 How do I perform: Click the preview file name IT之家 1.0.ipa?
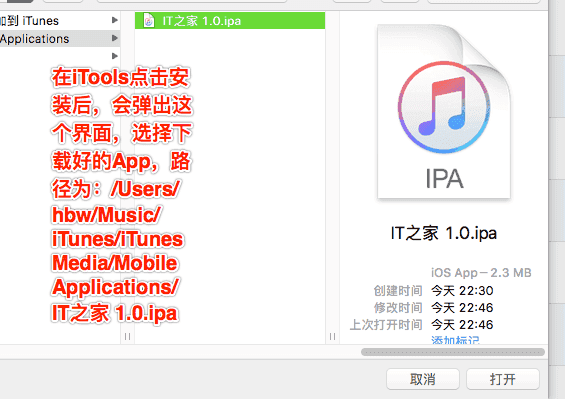(444, 233)
